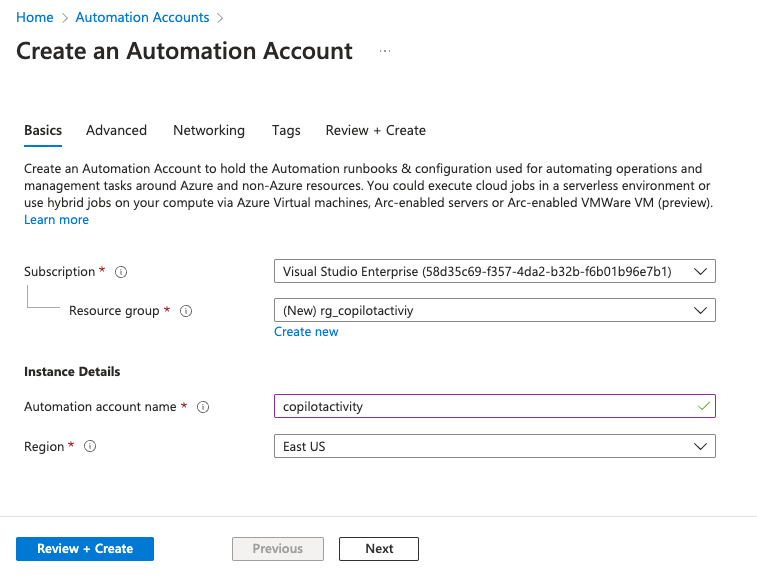Navigate to Home in the breadcrumb
This screenshot has height=577, width=757.
pos(34,17)
